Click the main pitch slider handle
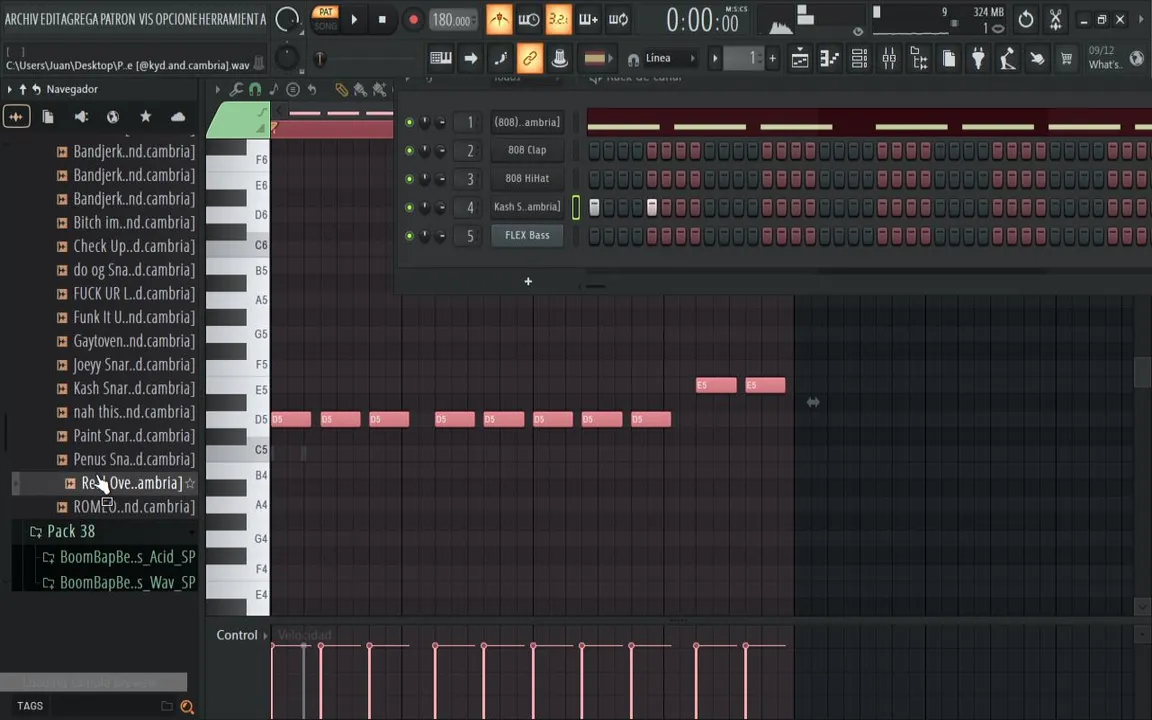This screenshot has width=1152, height=720. point(320,60)
